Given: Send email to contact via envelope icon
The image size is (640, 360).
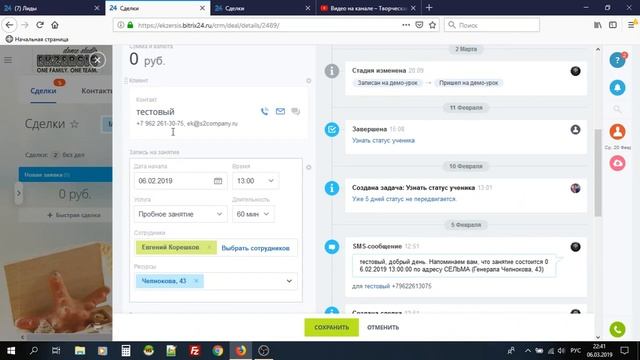Looking at the screenshot, I should [280, 111].
